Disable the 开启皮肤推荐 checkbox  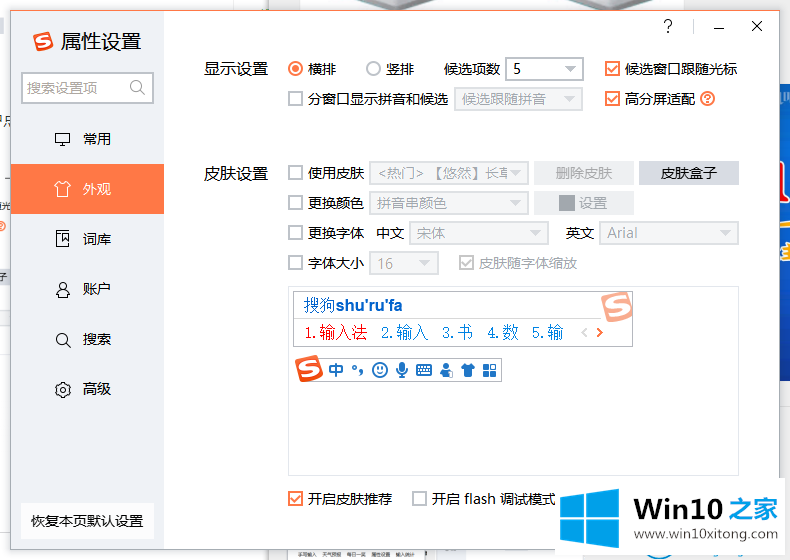click(295, 499)
